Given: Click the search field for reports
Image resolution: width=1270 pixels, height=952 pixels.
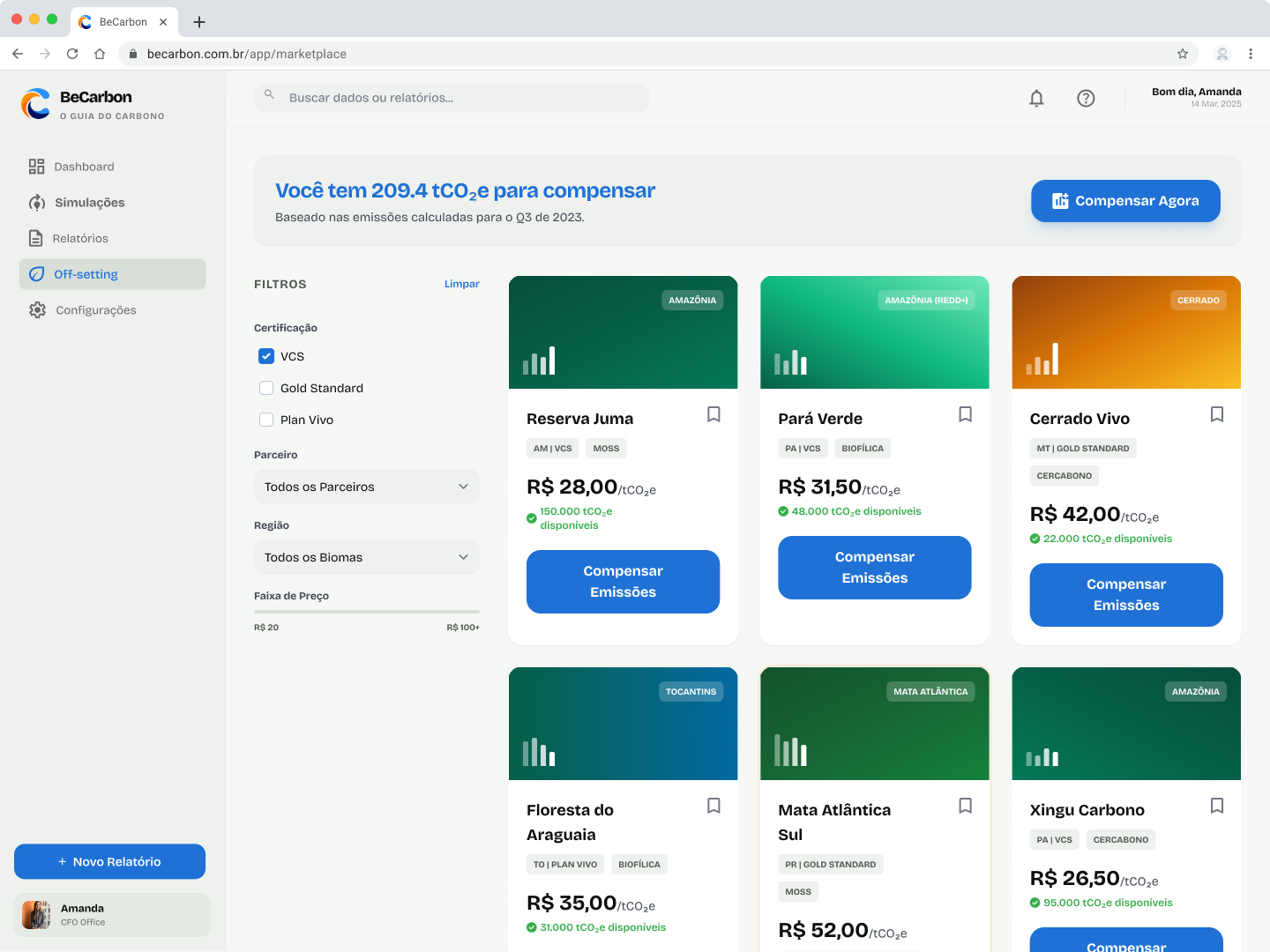Looking at the screenshot, I should [x=451, y=98].
